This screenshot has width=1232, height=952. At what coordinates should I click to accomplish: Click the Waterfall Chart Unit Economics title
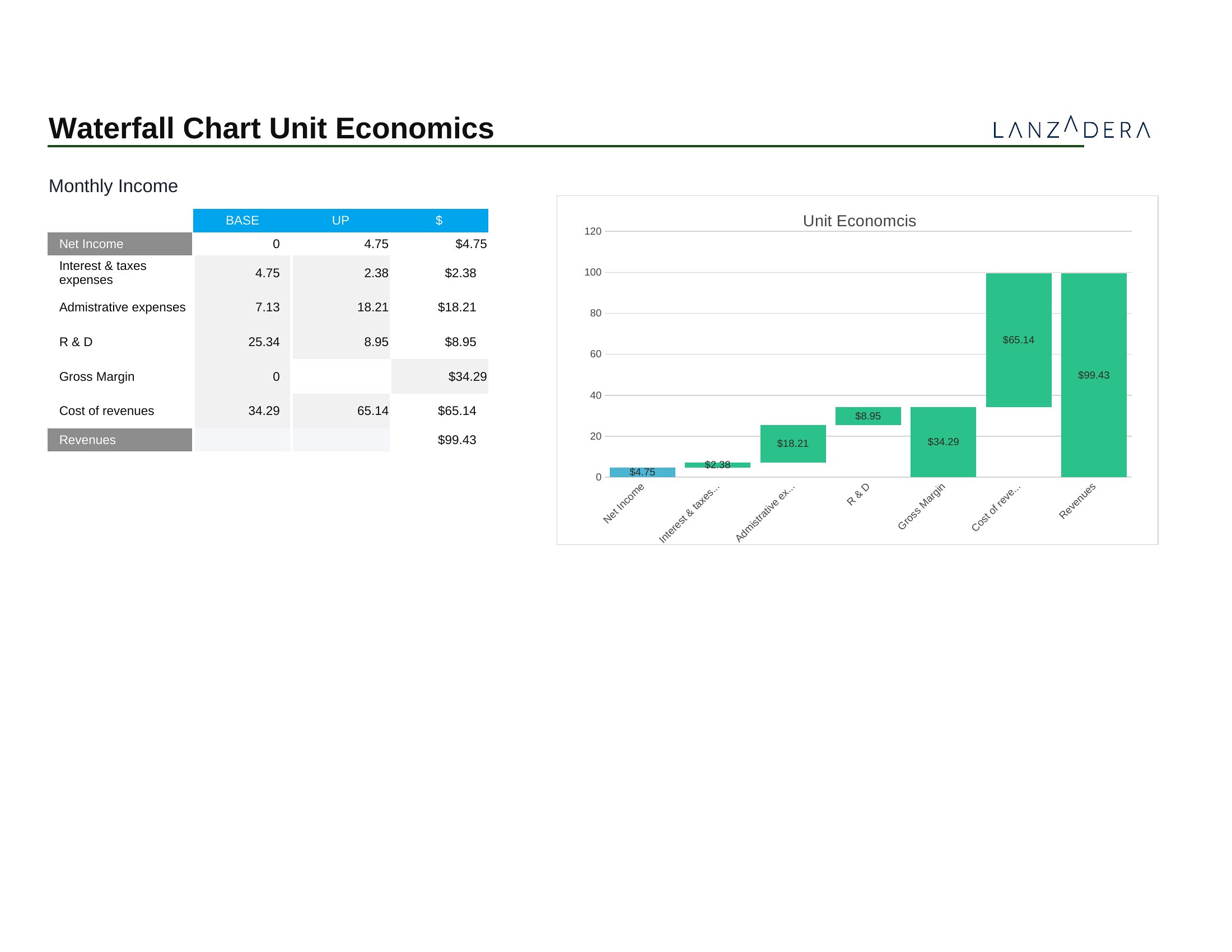tap(271, 129)
